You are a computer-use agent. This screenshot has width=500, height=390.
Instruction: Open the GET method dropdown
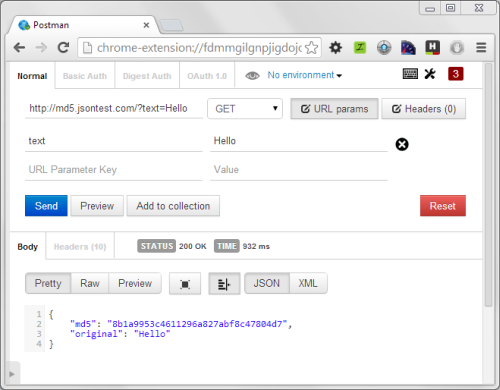245,109
